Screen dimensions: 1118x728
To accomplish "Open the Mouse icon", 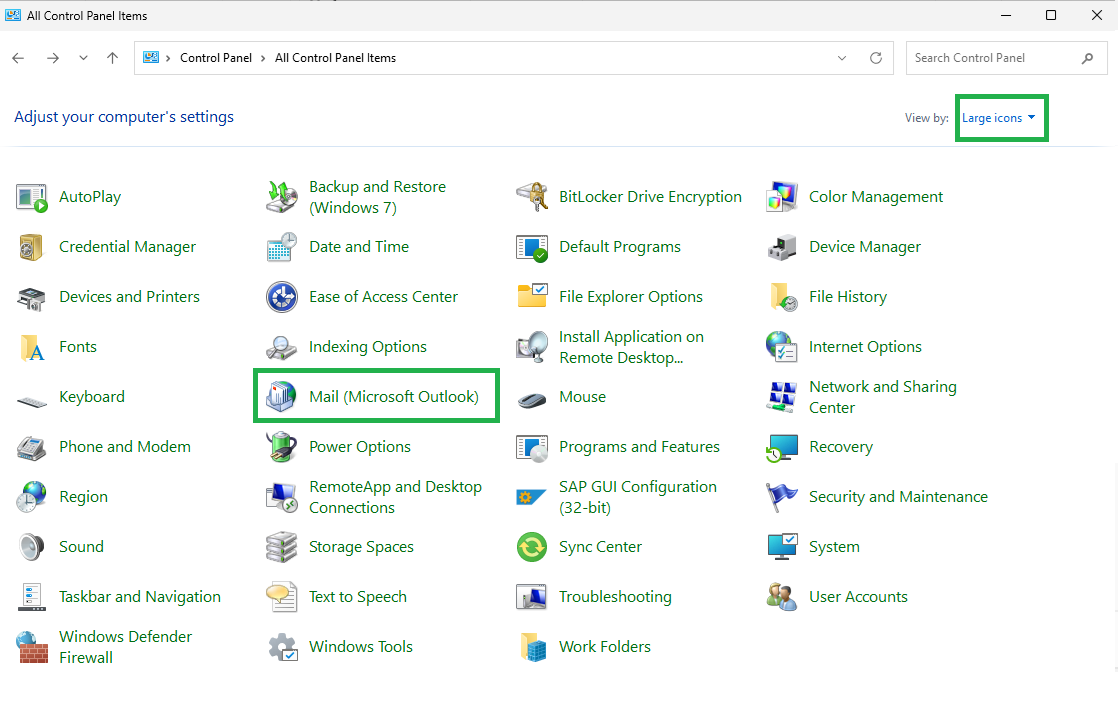I will 532,399.
